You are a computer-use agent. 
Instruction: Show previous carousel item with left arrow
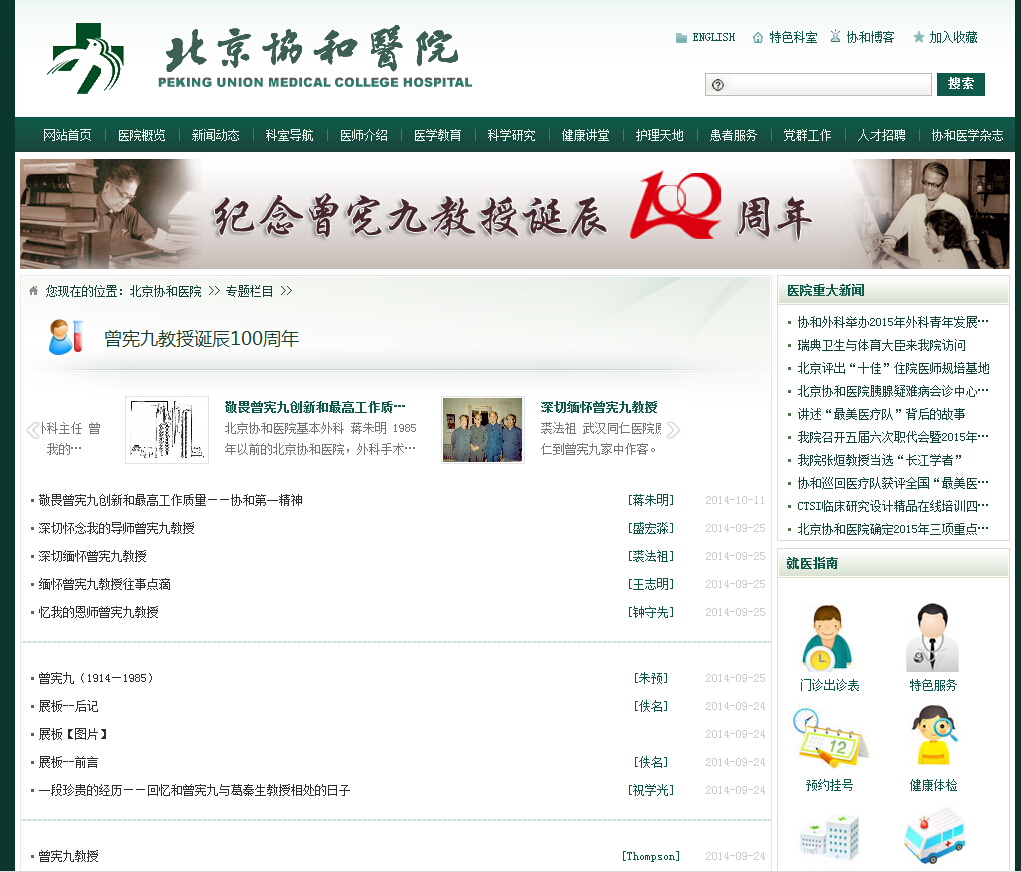click(x=33, y=430)
